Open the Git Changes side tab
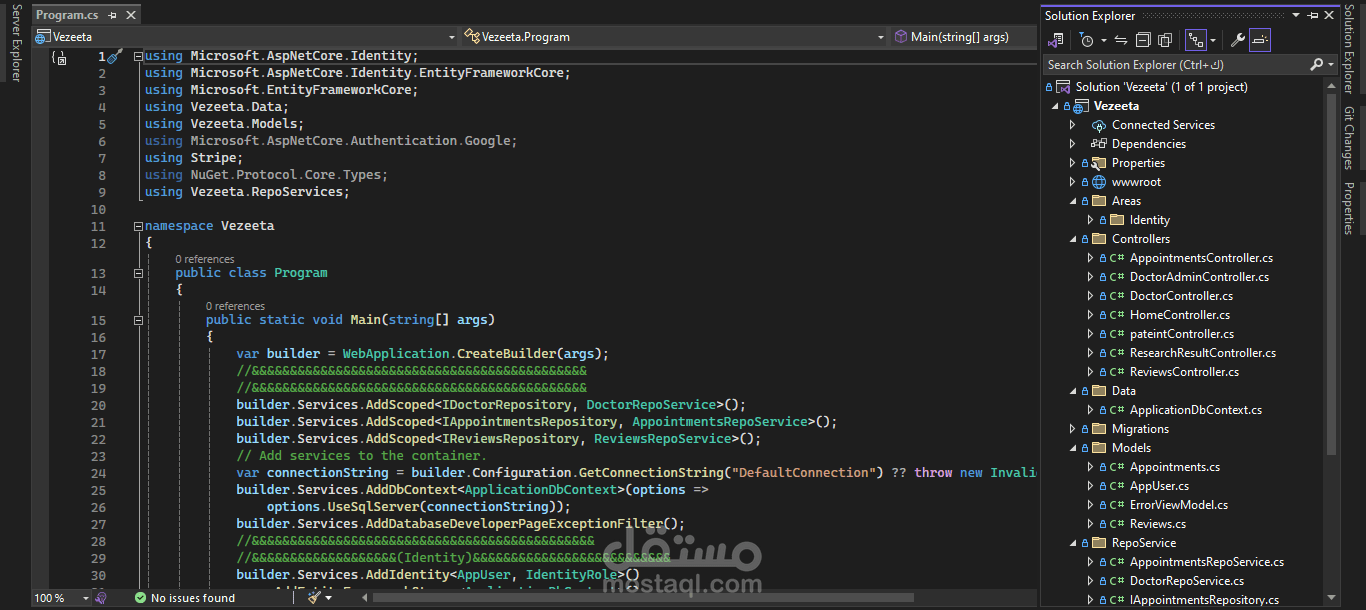The image size is (1366, 610). [x=1349, y=138]
